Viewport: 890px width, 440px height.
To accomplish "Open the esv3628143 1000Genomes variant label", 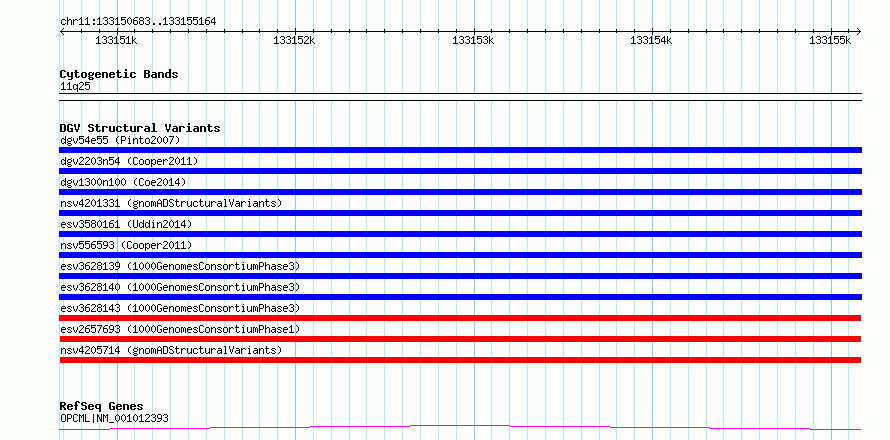I will pos(180,308).
